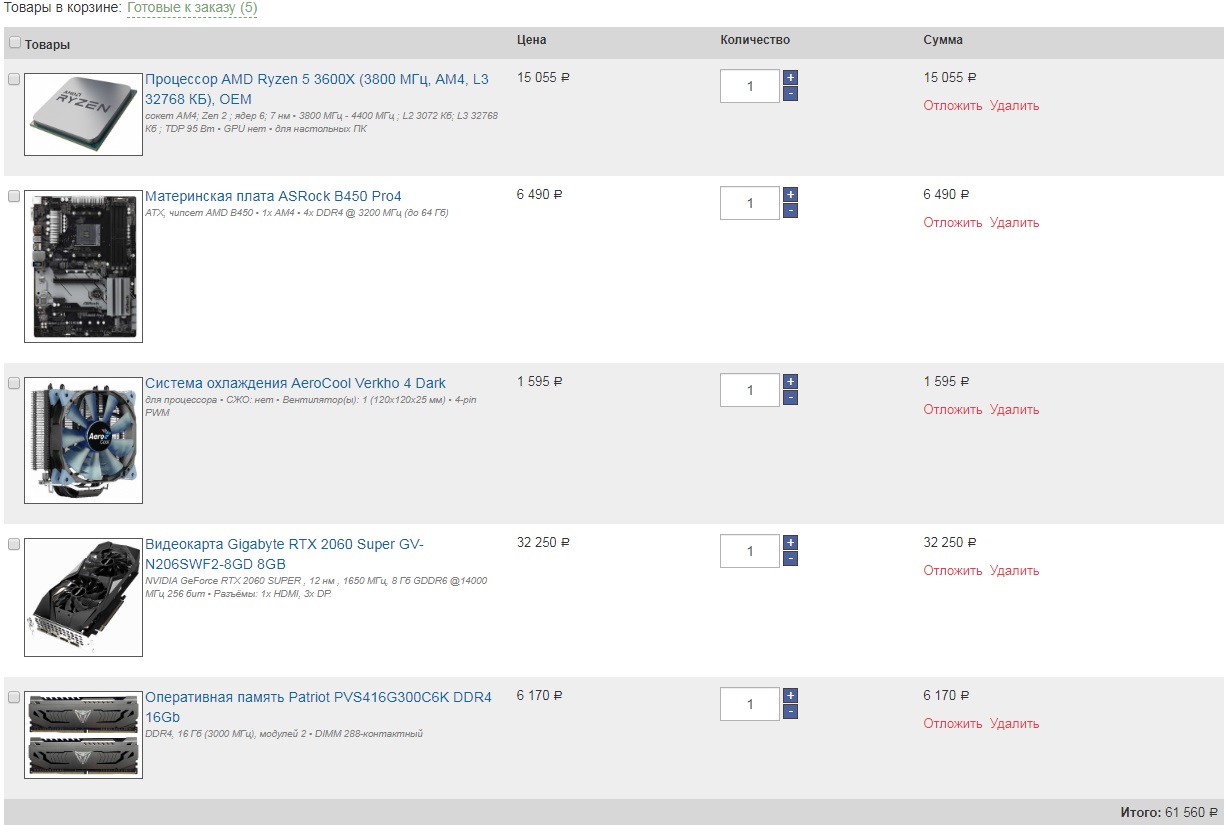Click the Patriot memory modules thumbnail
The width and height of the screenshot is (1226, 825).
pyautogui.click(x=84, y=734)
